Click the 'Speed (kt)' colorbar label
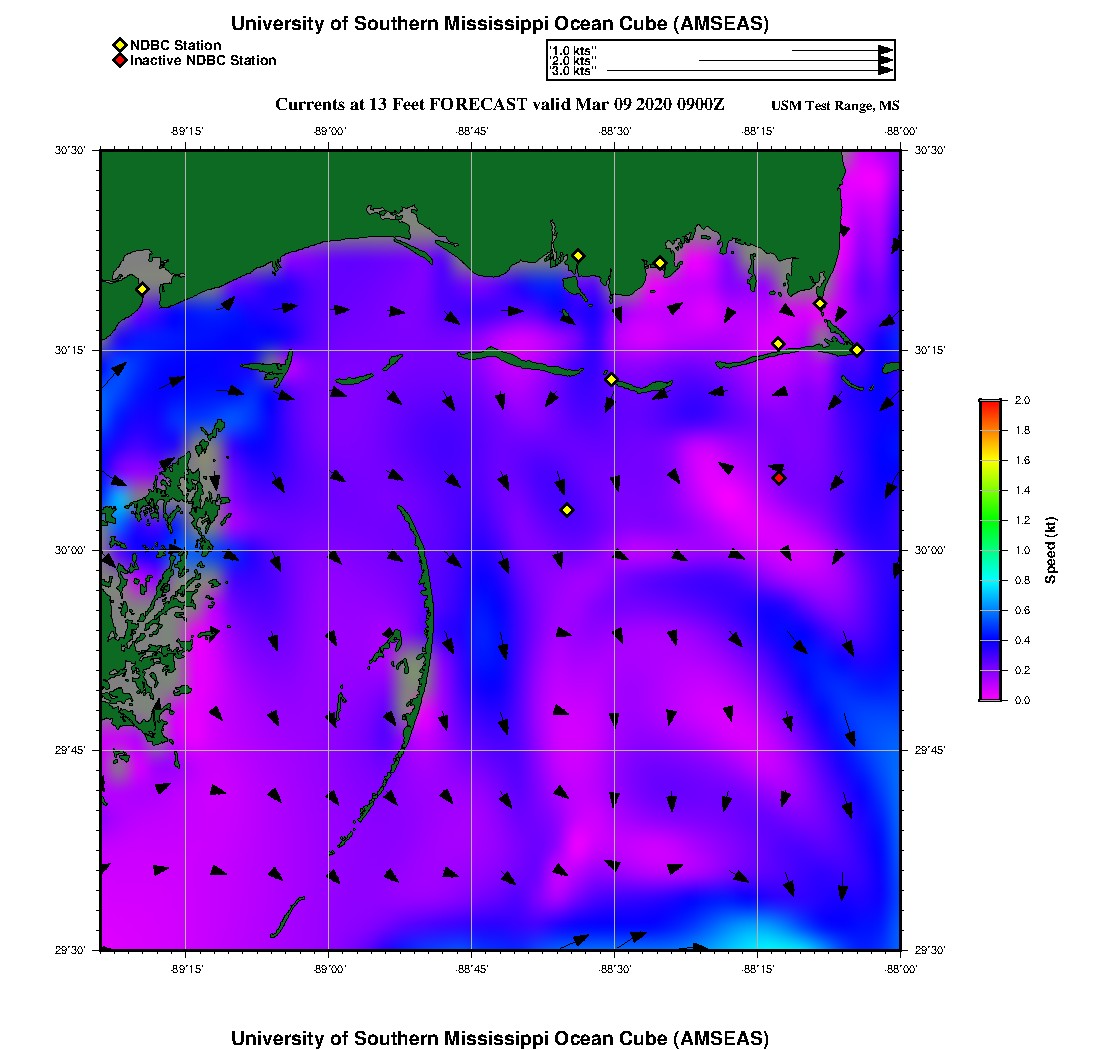This screenshot has width=1100, height=1050. click(x=1050, y=550)
